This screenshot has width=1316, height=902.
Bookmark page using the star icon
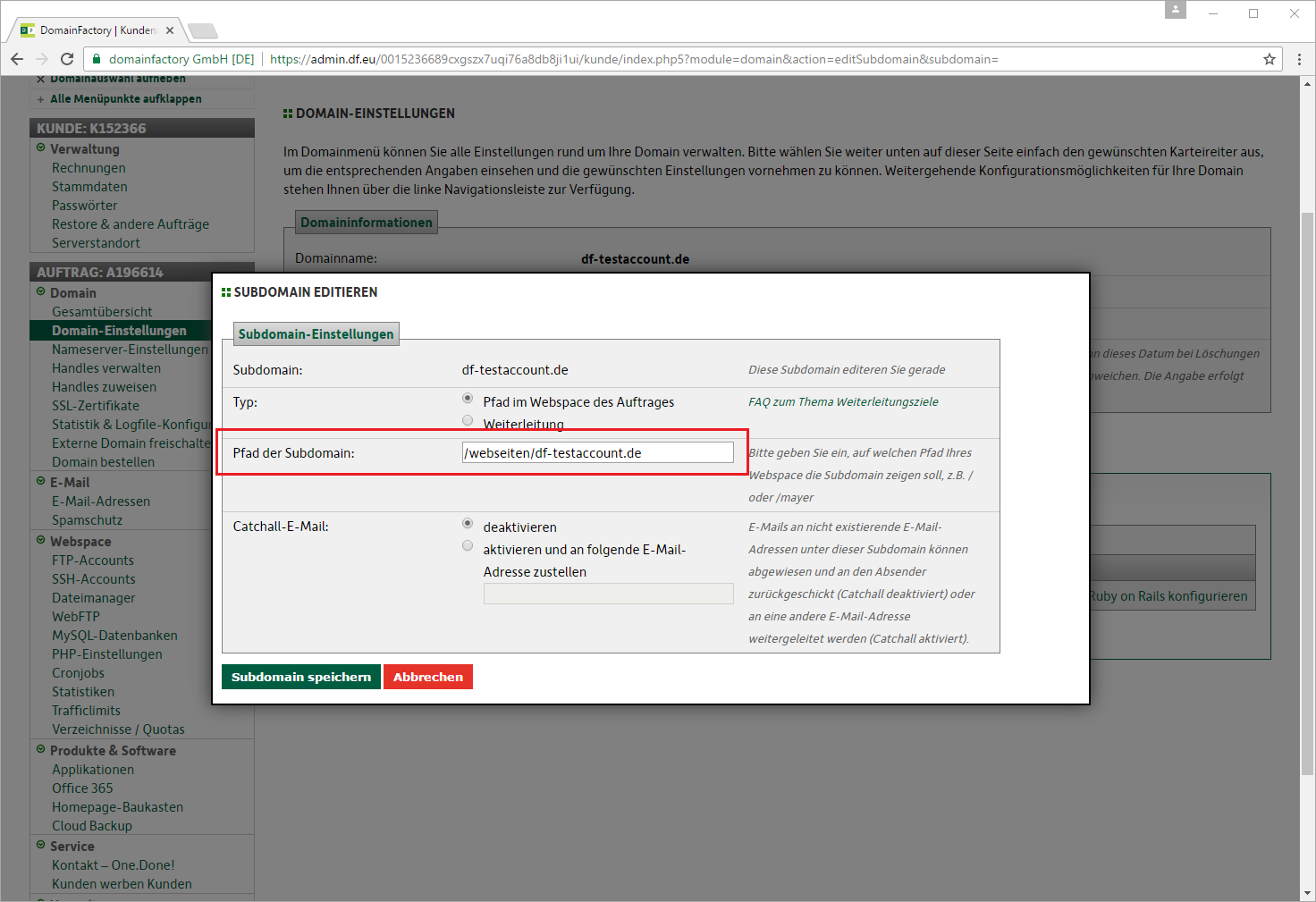[x=1269, y=59]
